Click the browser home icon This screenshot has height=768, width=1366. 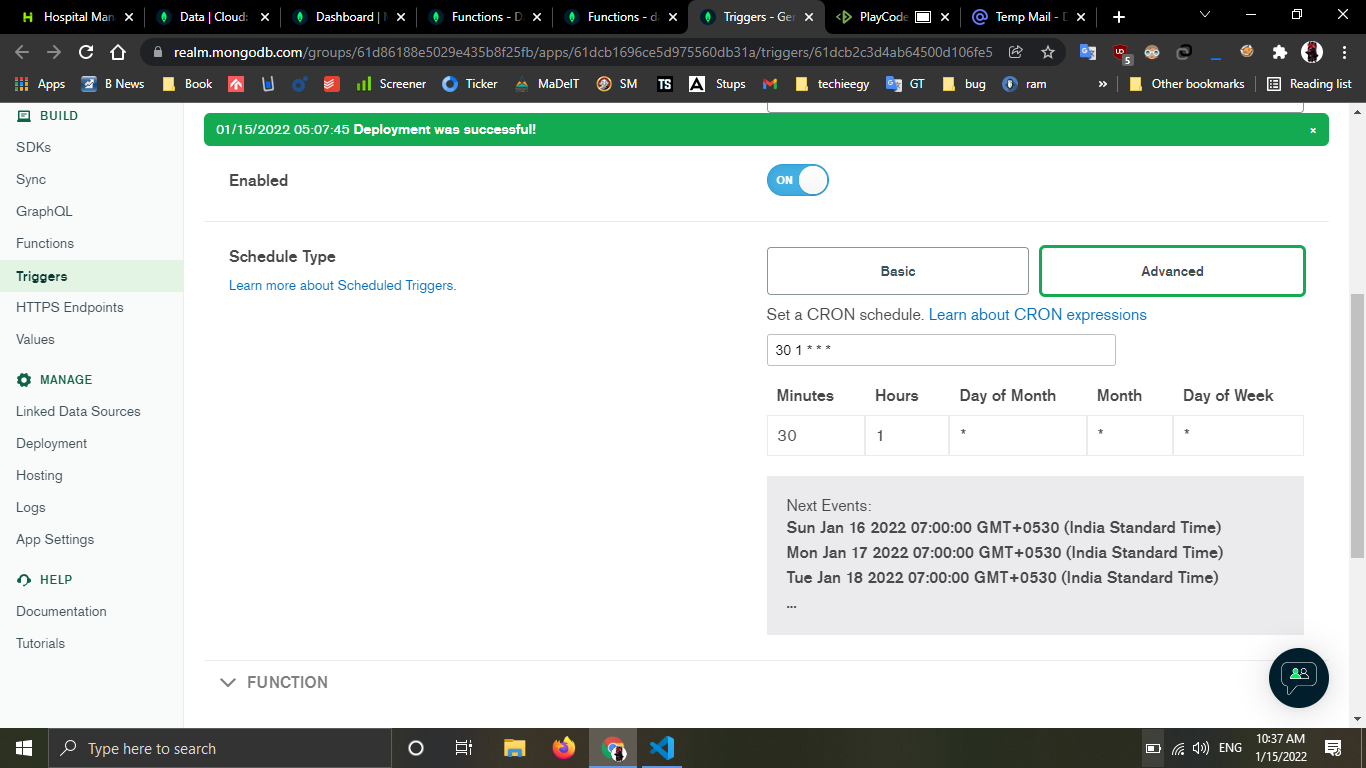point(118,52)
